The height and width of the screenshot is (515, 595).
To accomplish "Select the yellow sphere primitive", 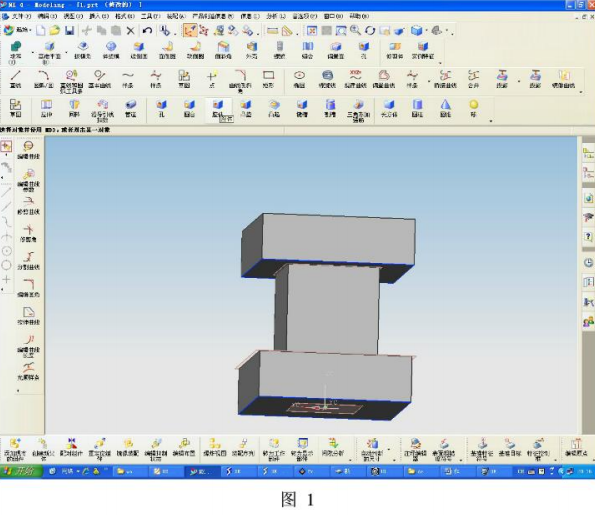I will pos(474,108).
